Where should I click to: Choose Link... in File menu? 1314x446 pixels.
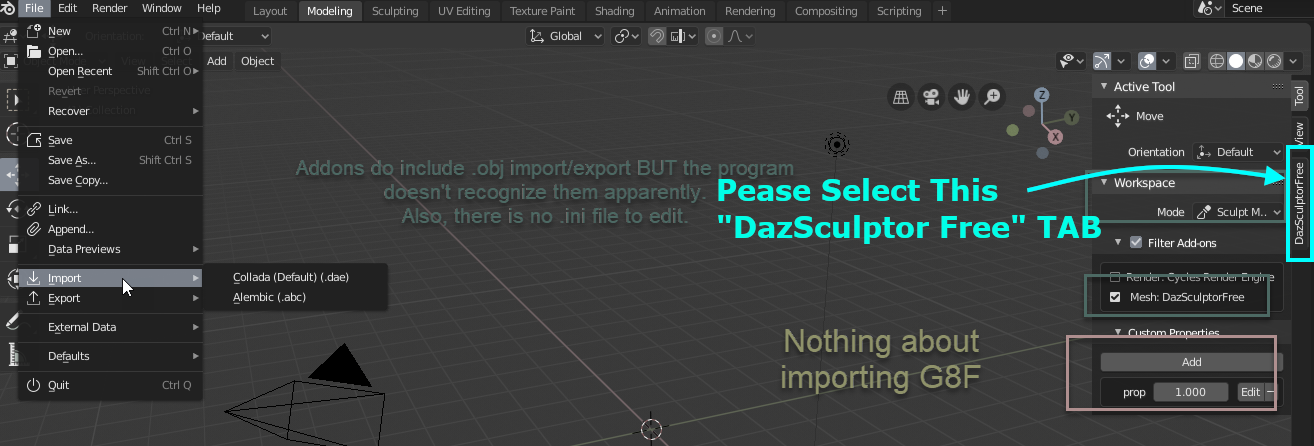pyautogui.click(x=110, y=209)
